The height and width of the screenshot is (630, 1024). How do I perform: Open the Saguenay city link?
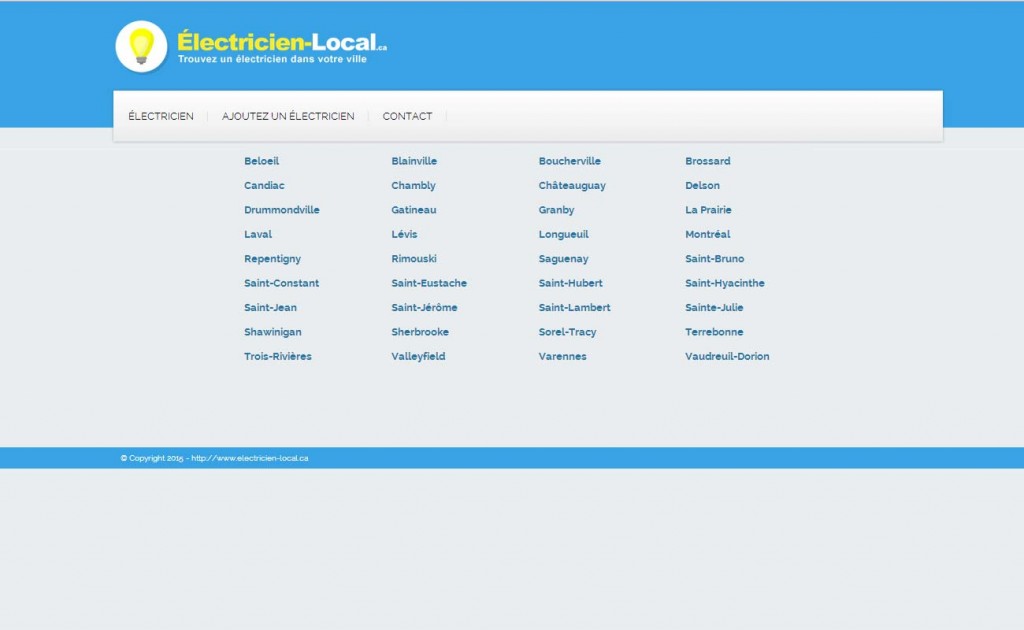point(563,259)
